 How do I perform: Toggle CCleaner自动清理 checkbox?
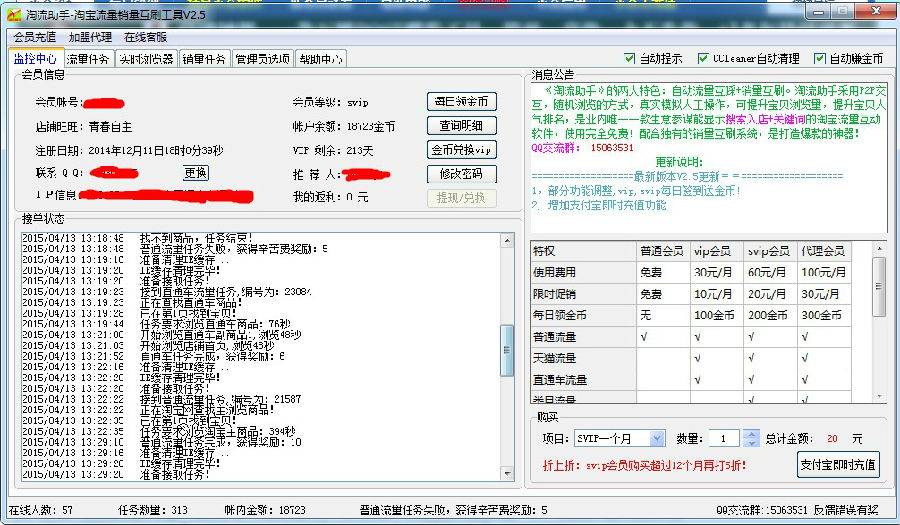pos(703,58)
